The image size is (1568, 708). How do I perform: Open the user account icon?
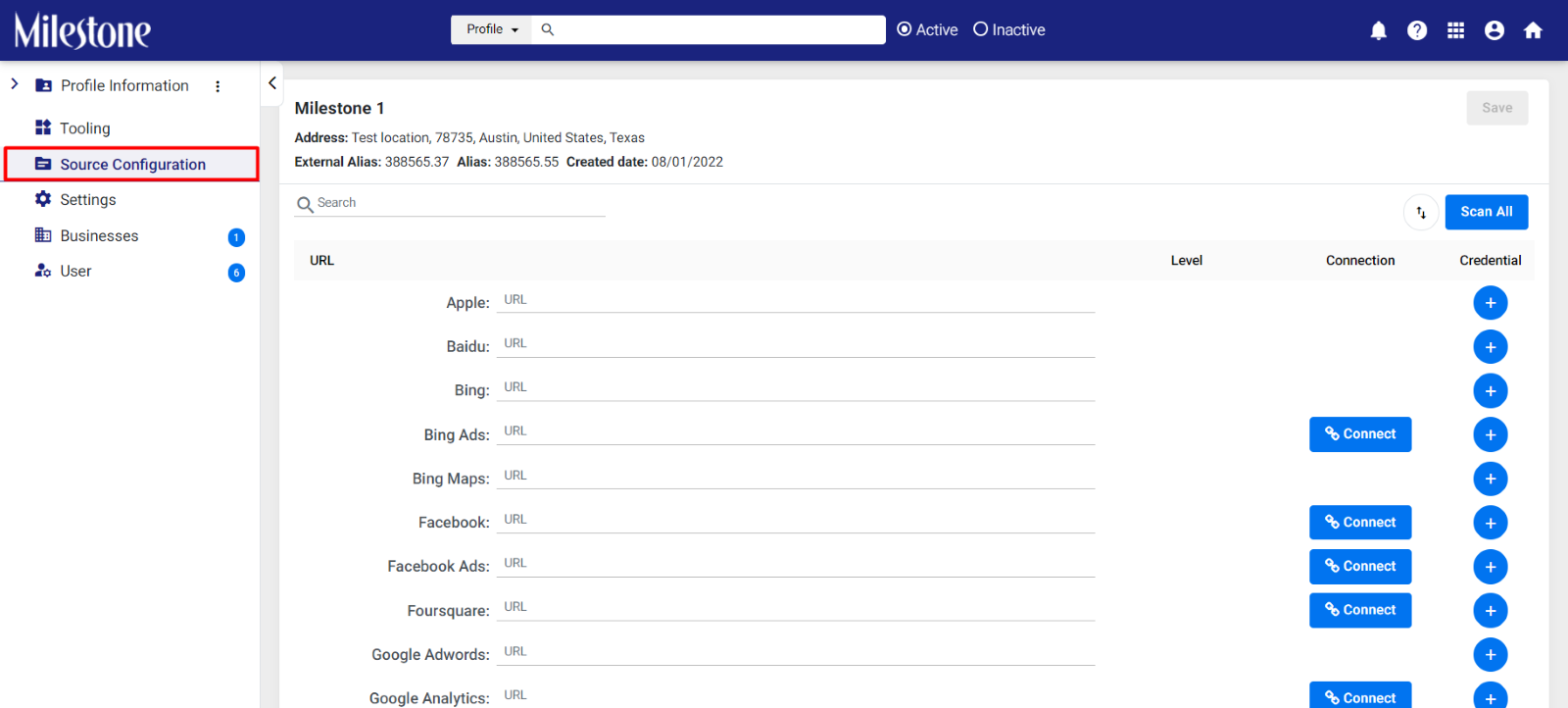click(x=1494, y=30)
